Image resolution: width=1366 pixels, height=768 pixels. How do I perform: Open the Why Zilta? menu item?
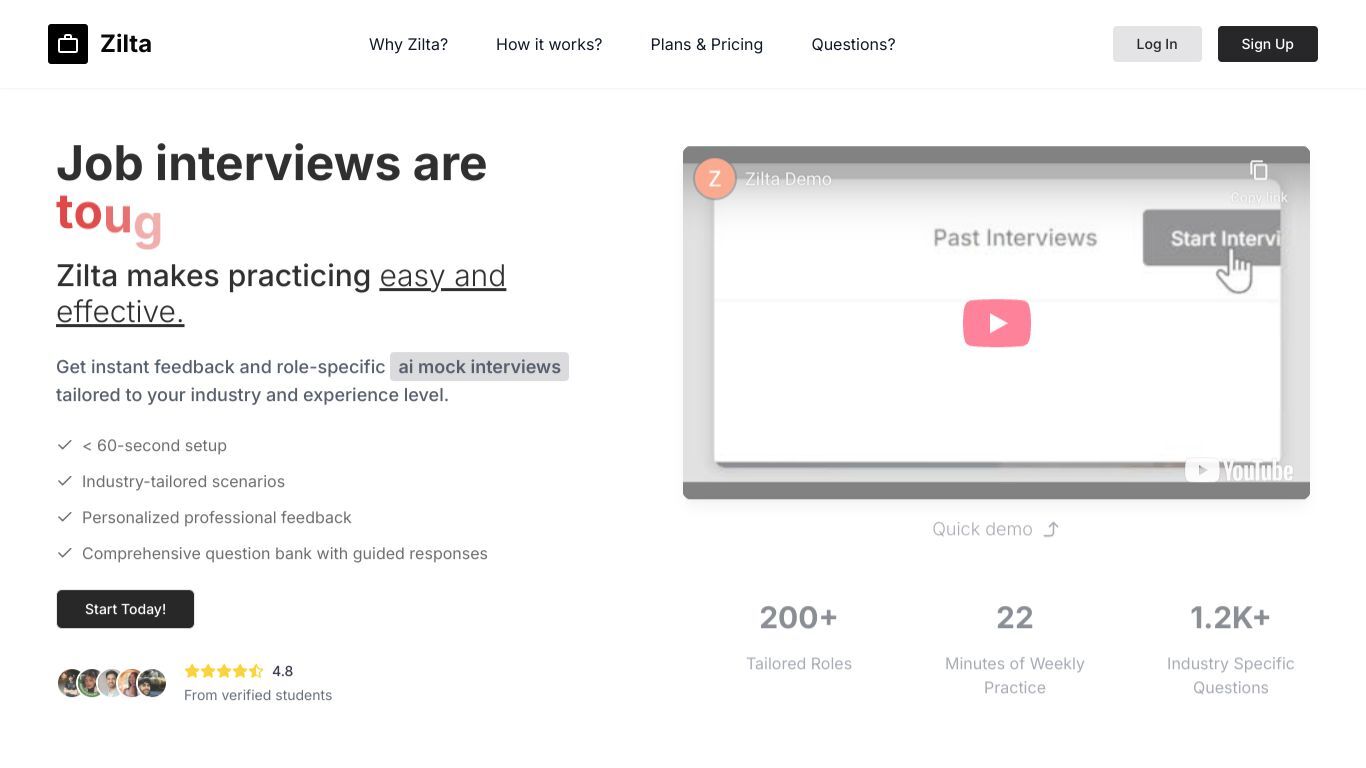click(x=408, y=44)
